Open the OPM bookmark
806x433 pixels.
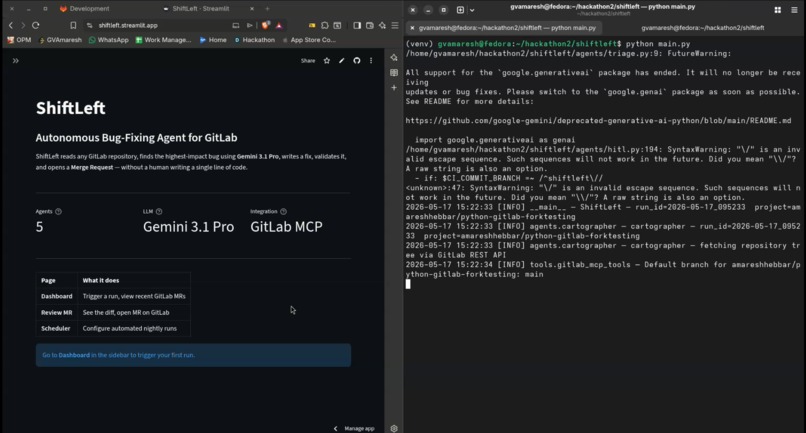tap(19, 40)
